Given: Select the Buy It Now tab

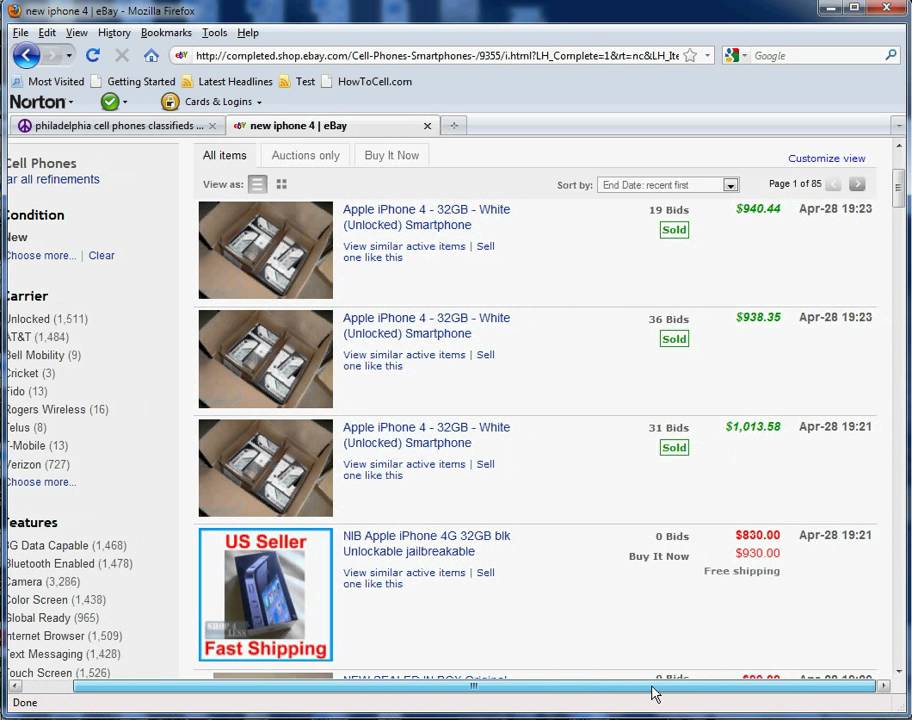Looking at the screenshot, I should pyautogui.click(x=391, y=155).
